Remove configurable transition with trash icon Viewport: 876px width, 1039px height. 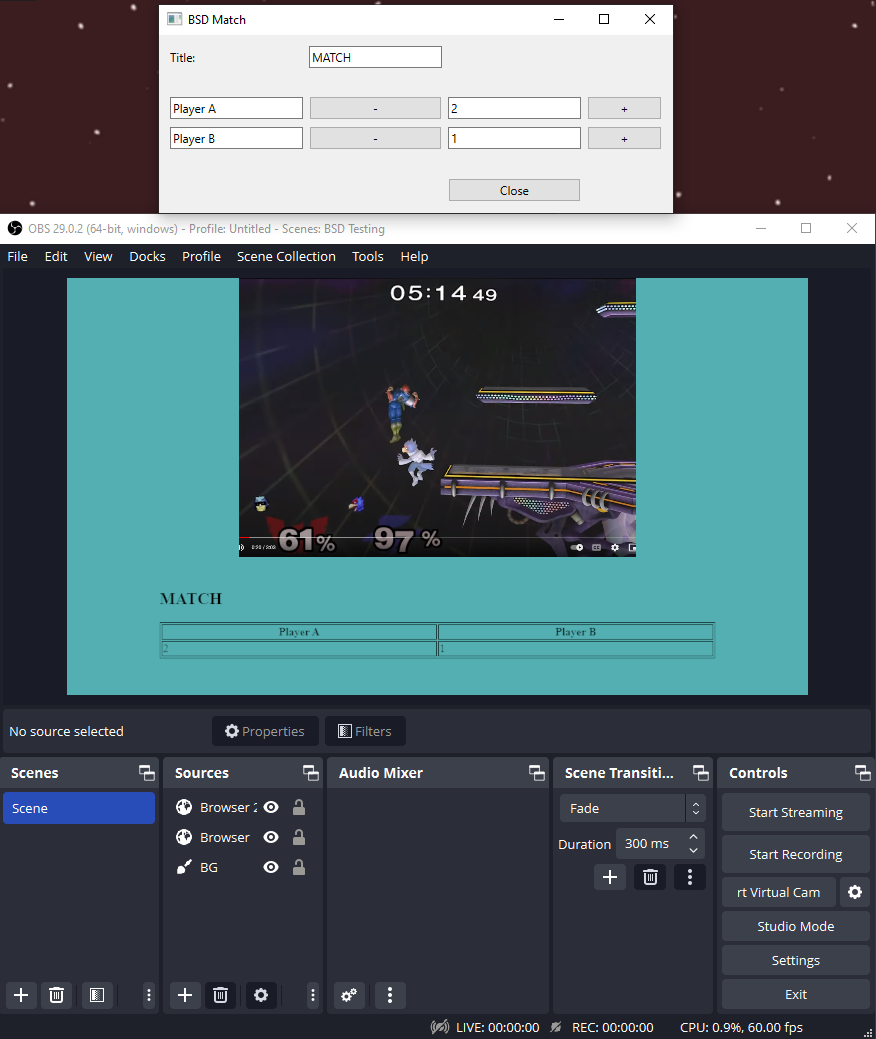click(650, 877)
